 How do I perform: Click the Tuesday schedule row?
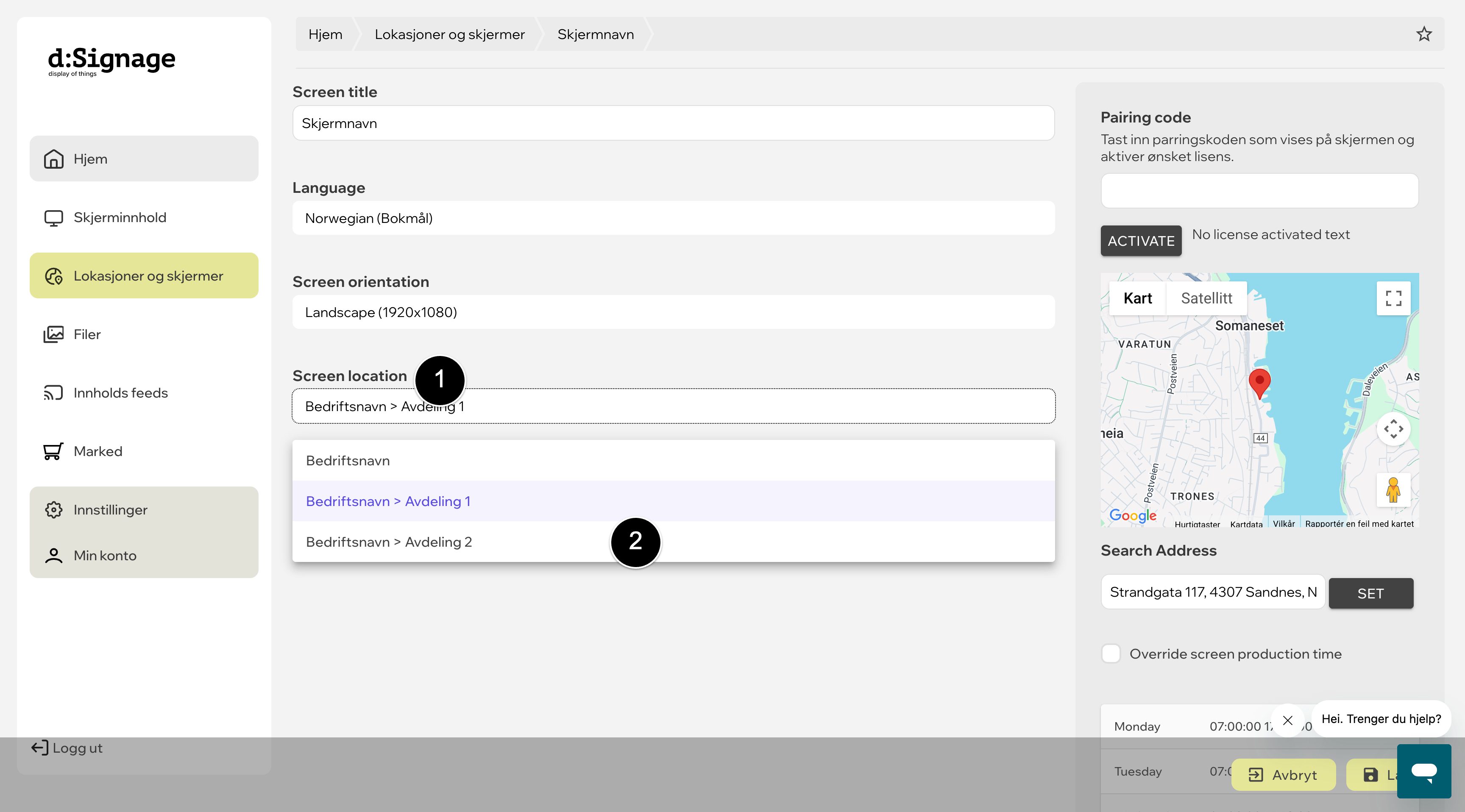pyautogui.click(x=1259, y=771)
